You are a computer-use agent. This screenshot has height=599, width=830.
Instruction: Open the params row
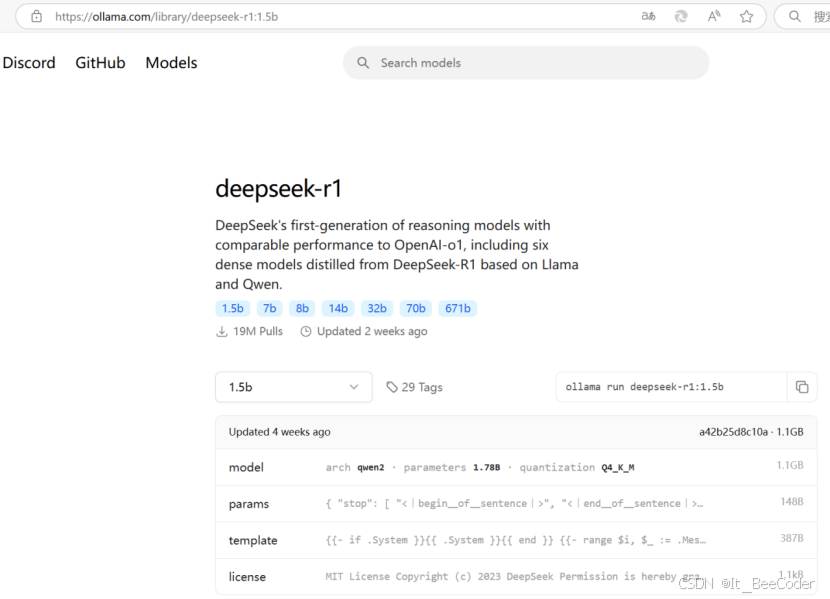516,504
